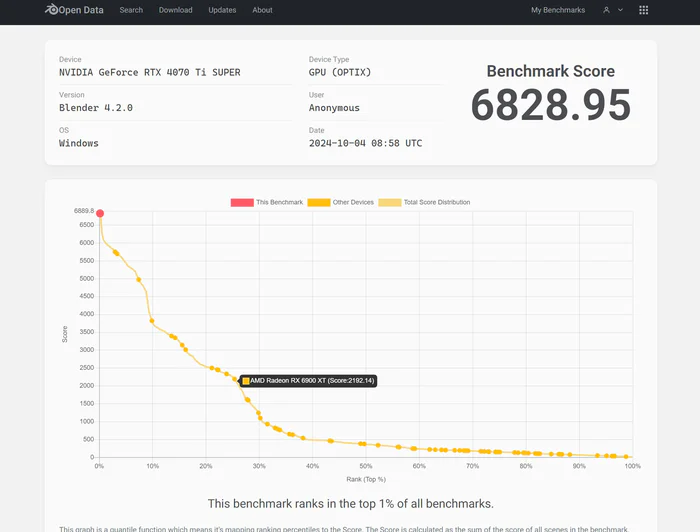Click the user account icon
Screen dimensions: 700x532
[606, 10]
